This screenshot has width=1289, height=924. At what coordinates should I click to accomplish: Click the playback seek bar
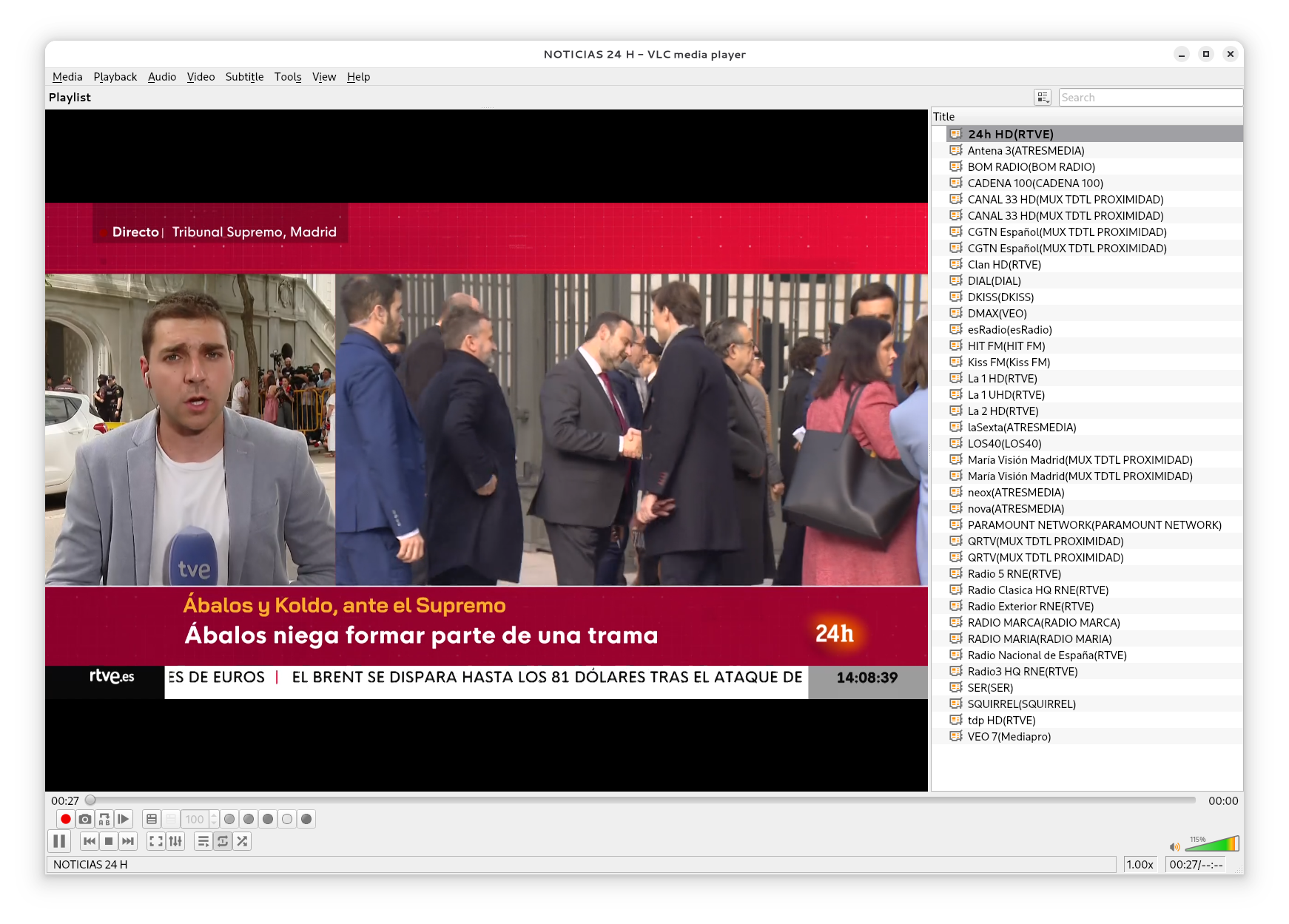(x=641, y=800)
